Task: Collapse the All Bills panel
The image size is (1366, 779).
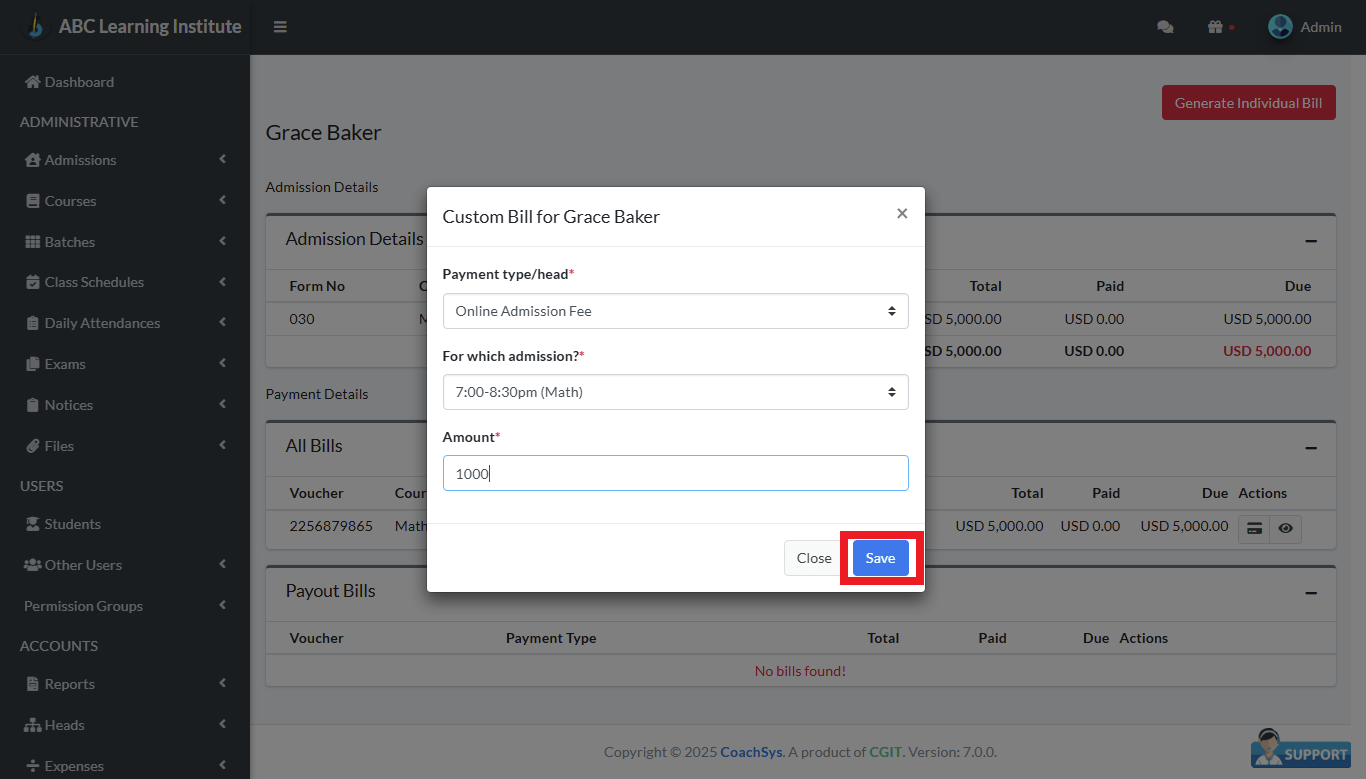Action: click(x=1310, y=447)
